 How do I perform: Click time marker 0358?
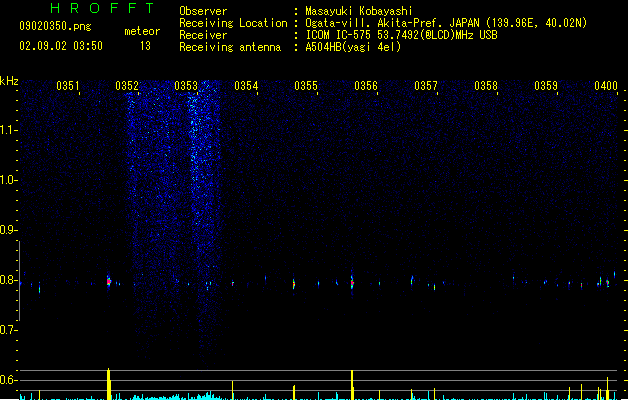pos(486,86)
